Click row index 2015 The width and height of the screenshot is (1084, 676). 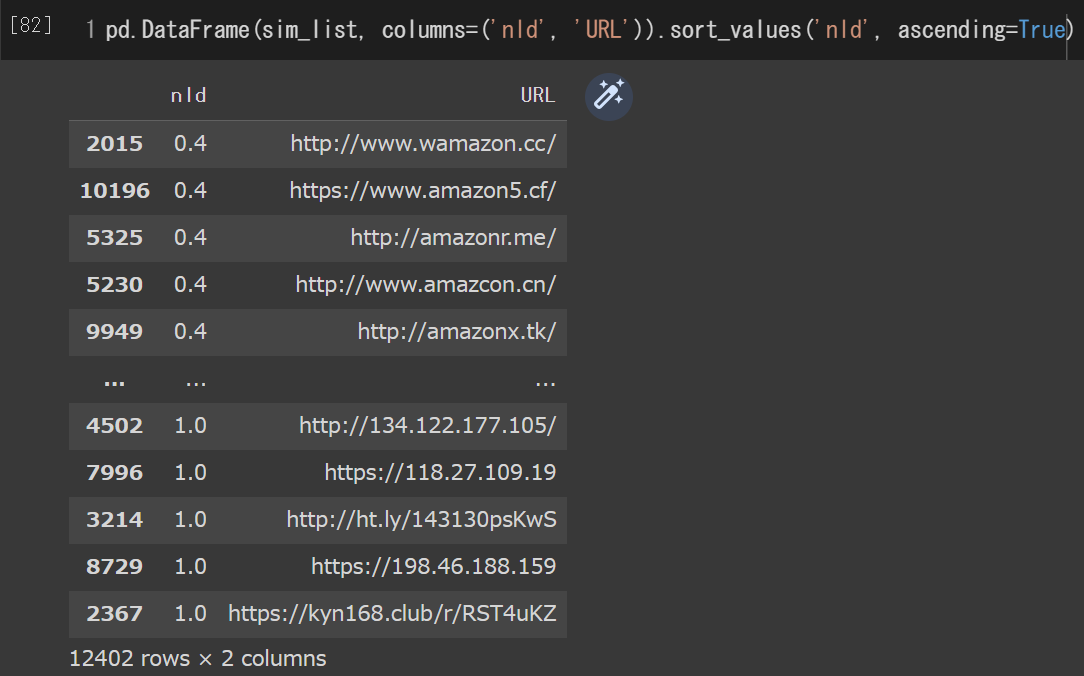click(x=115, y=144)
